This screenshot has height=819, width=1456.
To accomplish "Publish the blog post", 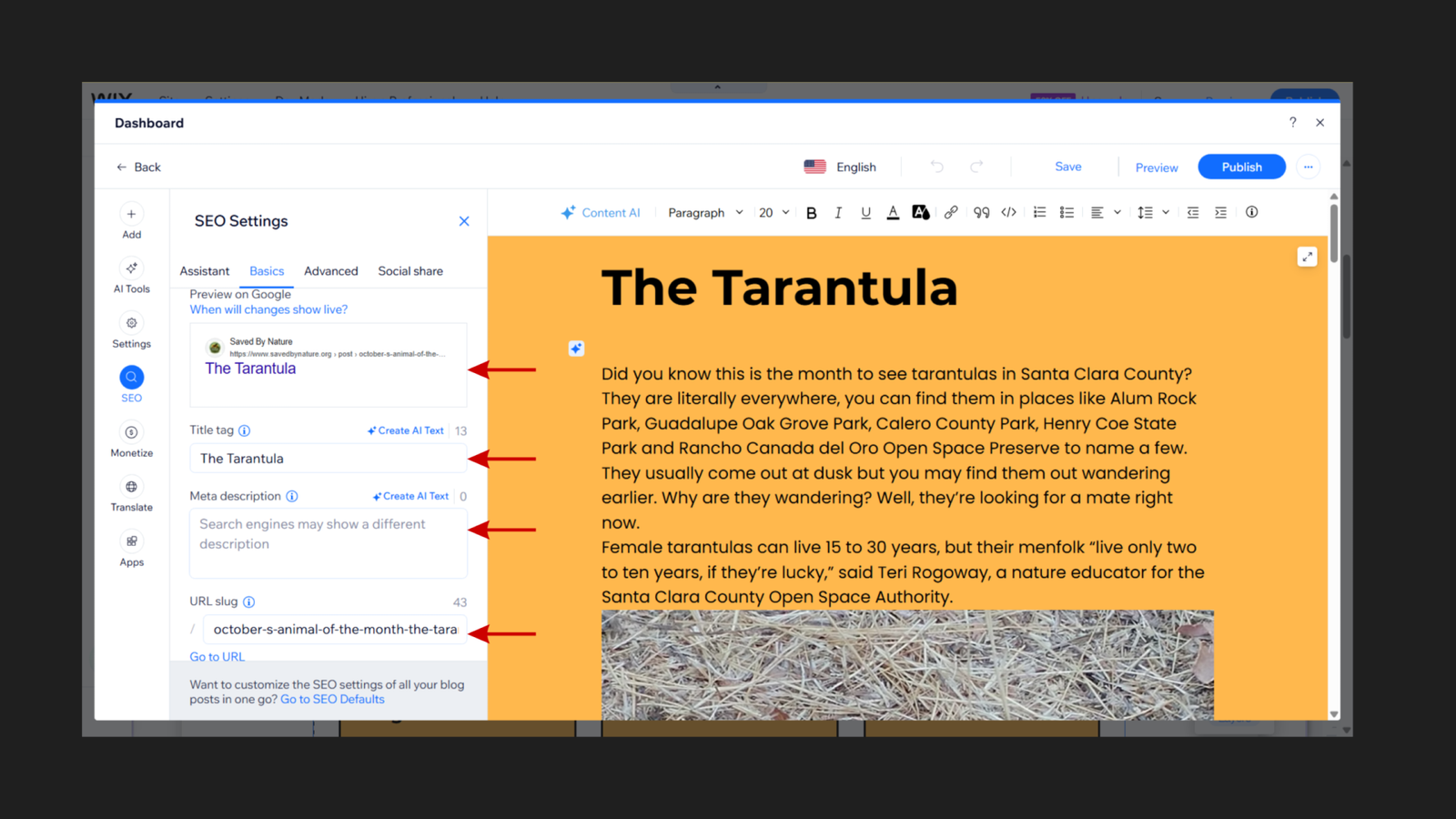I will pyautogui.click(x=1241, y=167).
